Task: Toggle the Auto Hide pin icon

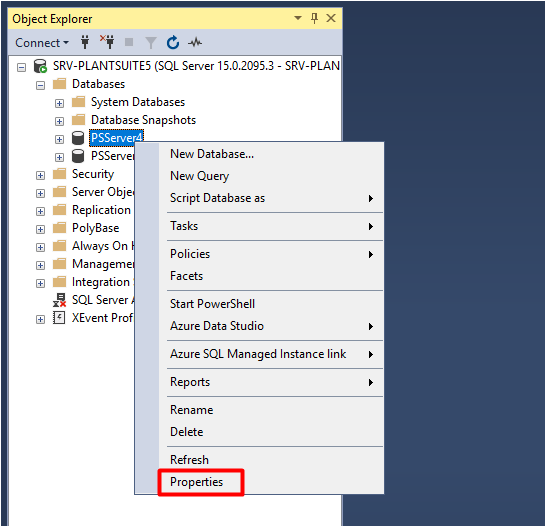Action: pyautogui.click(x=314, y=18)
